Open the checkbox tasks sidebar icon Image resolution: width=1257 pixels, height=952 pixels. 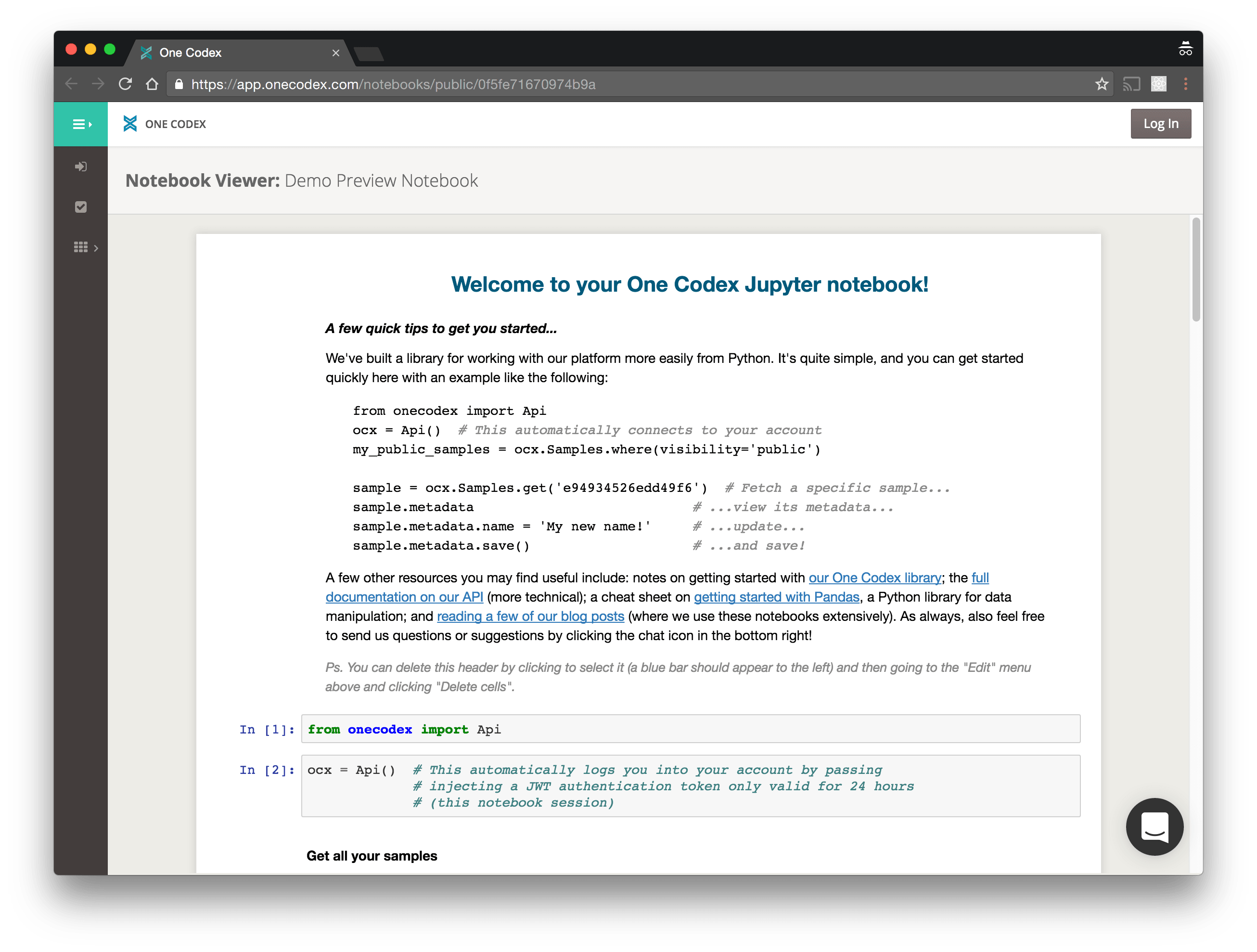click(x=81, y=207)
